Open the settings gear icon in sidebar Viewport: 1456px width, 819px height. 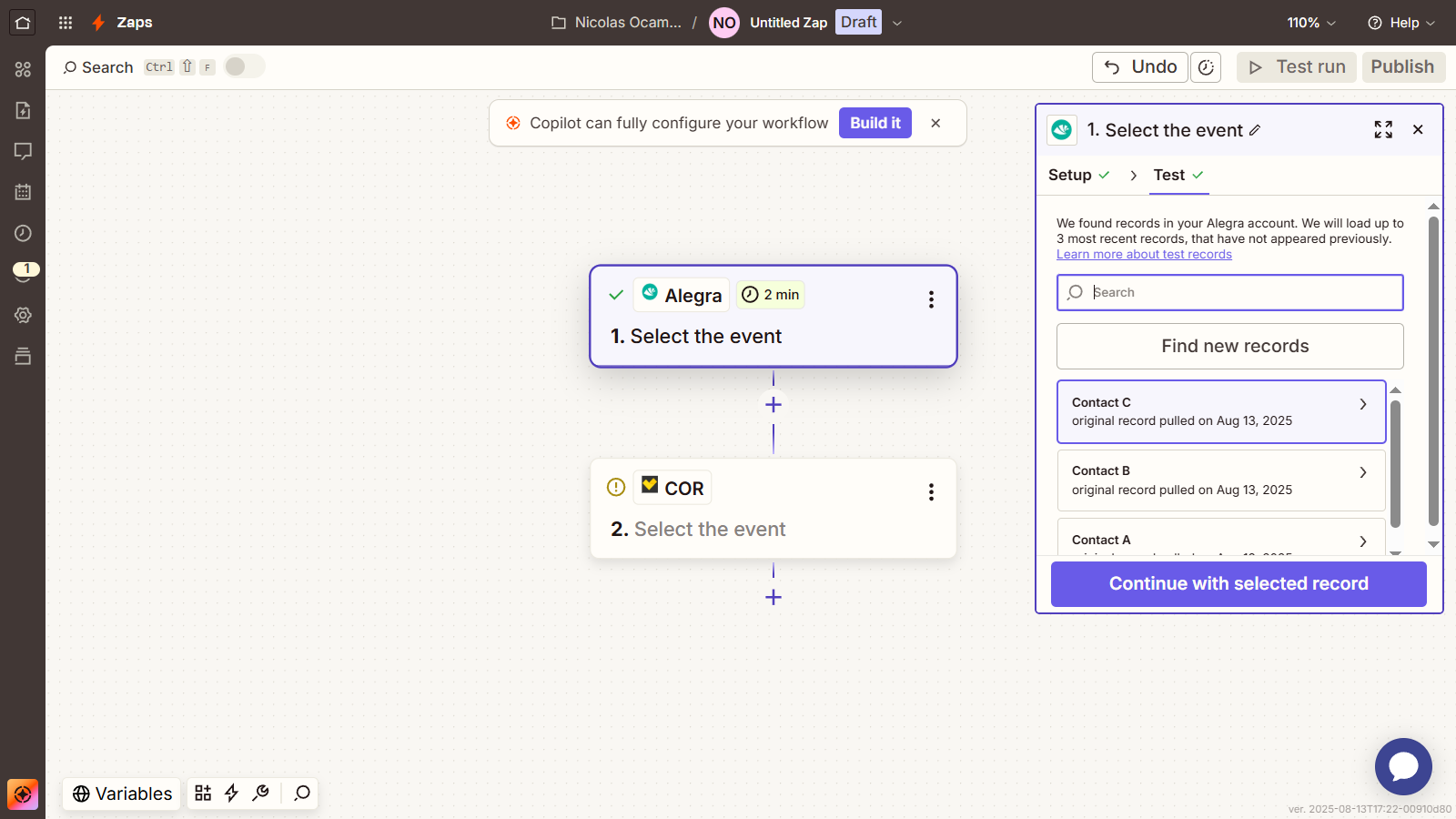(x=23, y=315)
